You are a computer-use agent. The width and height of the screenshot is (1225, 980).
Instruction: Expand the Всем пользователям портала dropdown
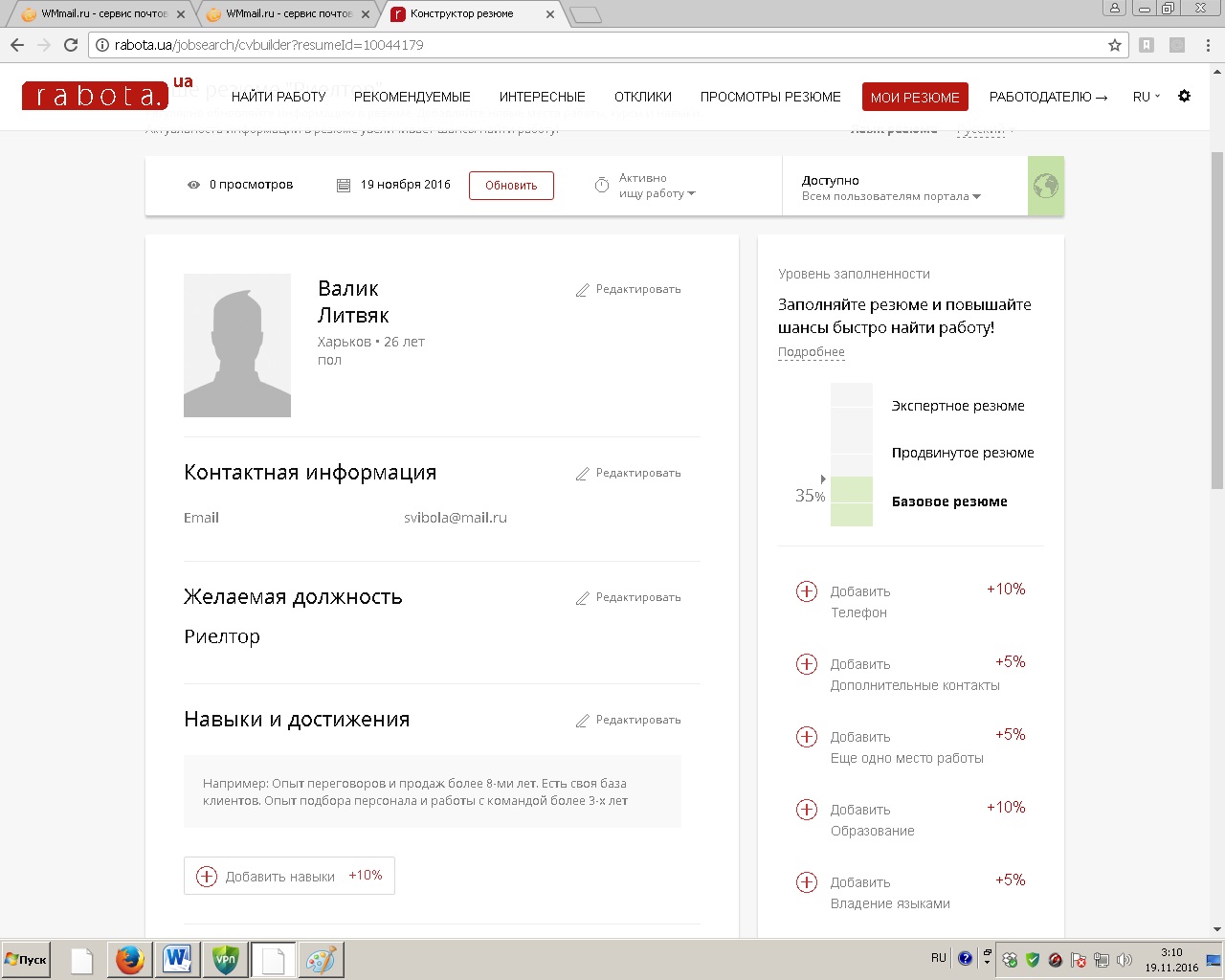pyautogui.click(x=891, y=196)
